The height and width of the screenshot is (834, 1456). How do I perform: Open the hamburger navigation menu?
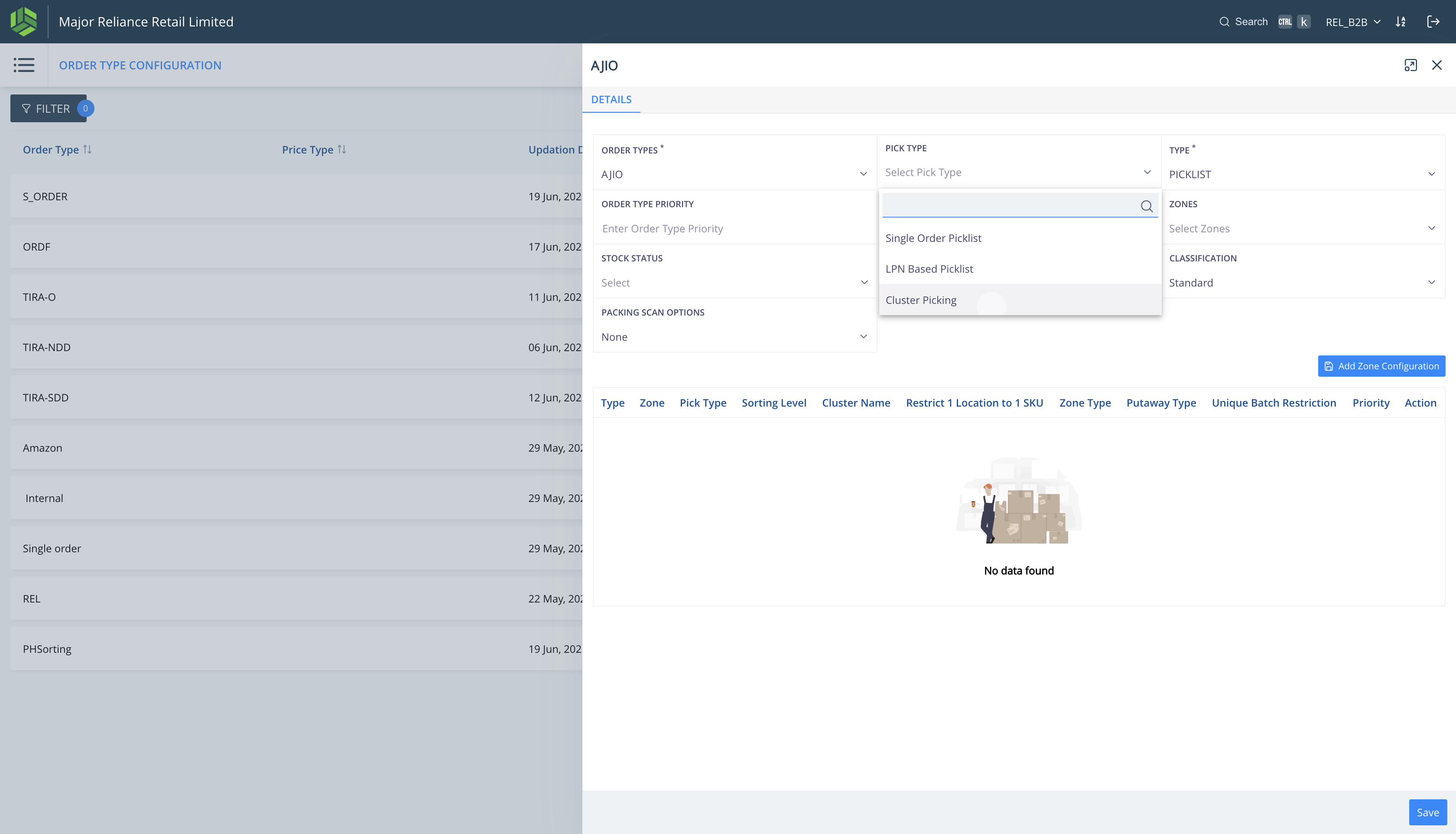[x=24, y=65]
